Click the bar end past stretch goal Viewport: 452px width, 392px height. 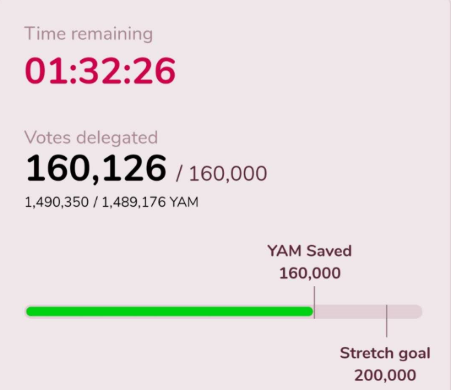pyautogui.click(x=405, y=312)
